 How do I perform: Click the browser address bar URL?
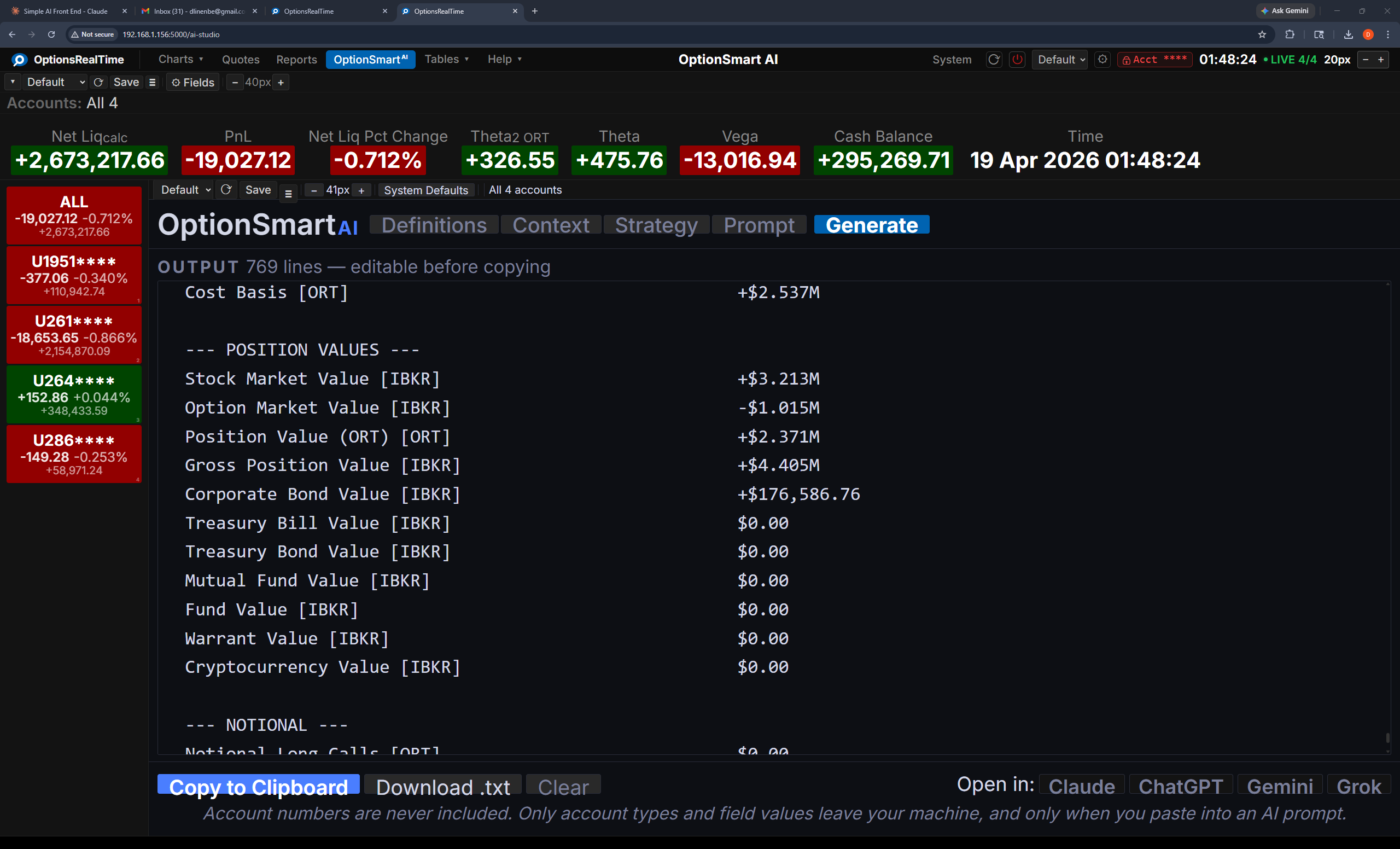coord(171,34)
